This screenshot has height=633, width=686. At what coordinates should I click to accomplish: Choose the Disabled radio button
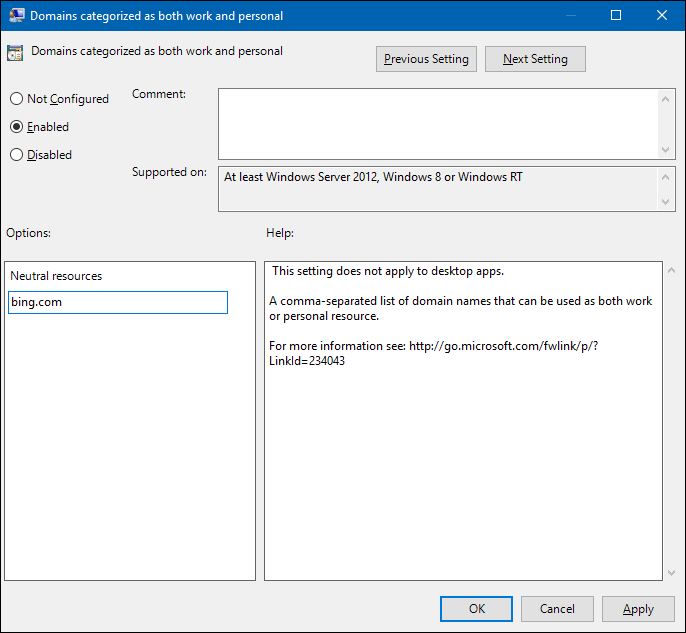[x=16, y=155]
